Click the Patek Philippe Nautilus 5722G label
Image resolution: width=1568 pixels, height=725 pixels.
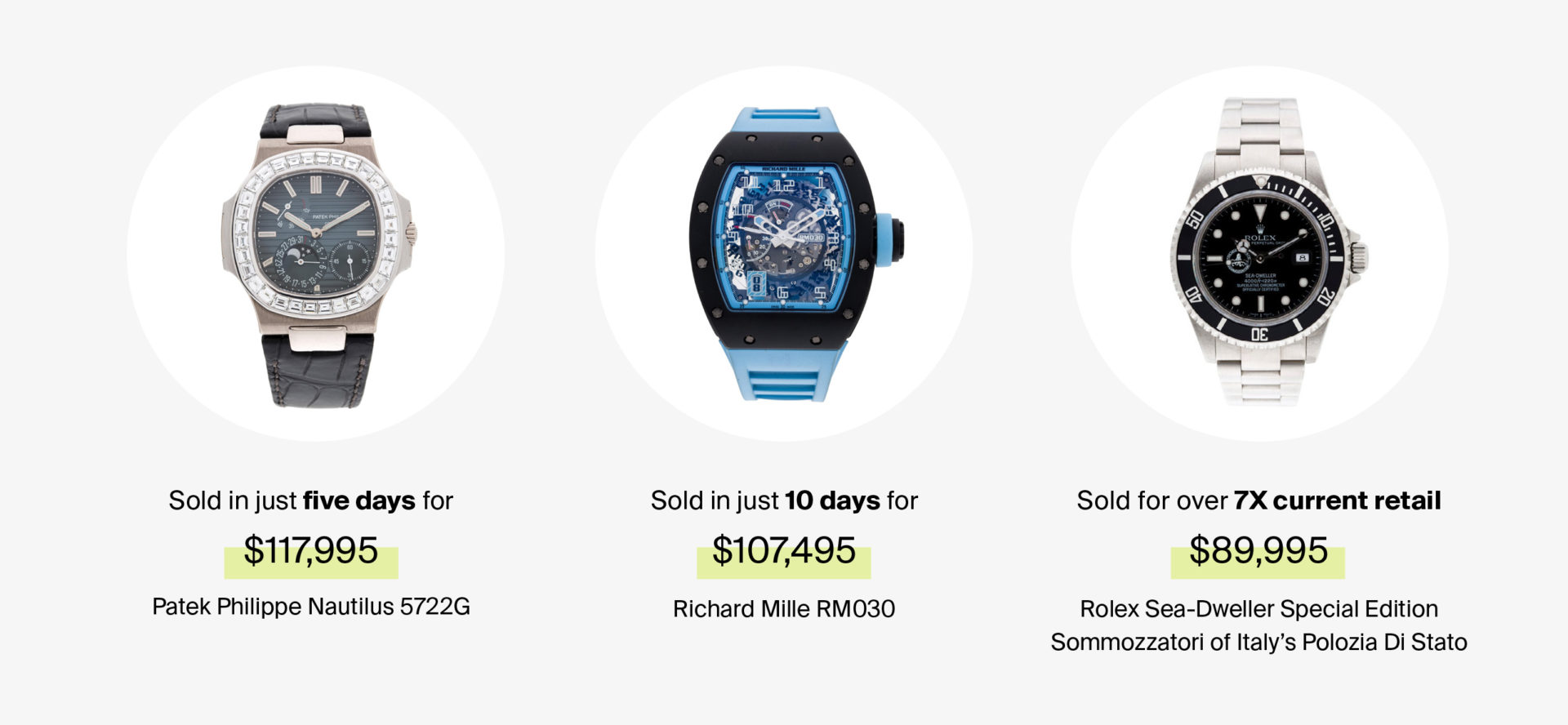[311, 607]
